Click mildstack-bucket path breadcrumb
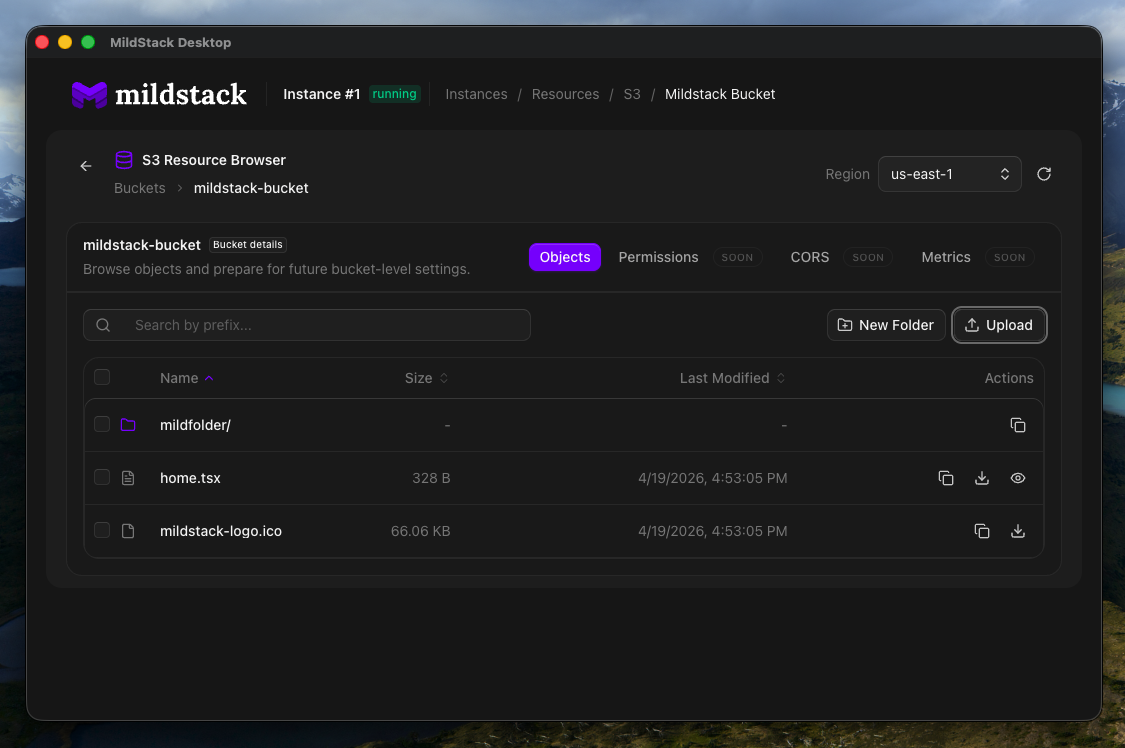The height and width of the screenshot is (748, 1125). [x=251, y=188]
